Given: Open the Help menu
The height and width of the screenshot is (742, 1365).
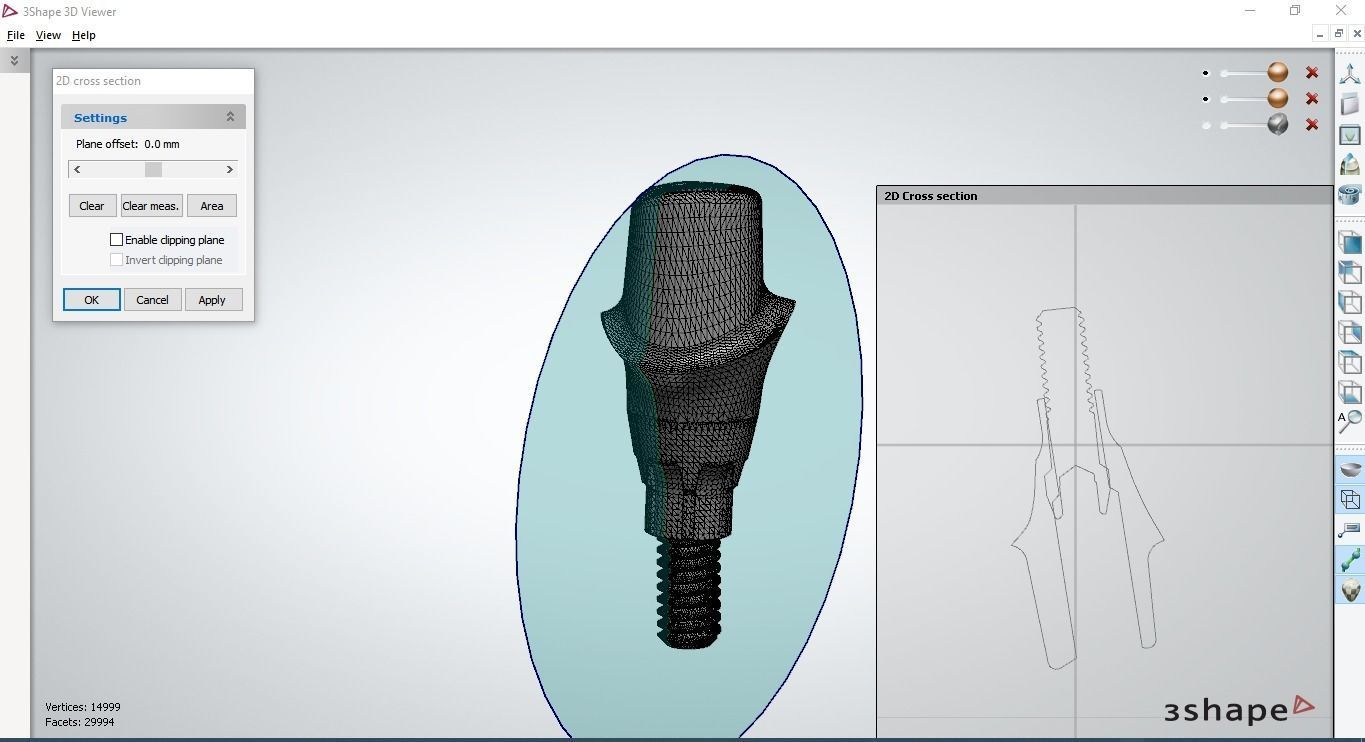Looking at the screenshot, I should 84,35.
